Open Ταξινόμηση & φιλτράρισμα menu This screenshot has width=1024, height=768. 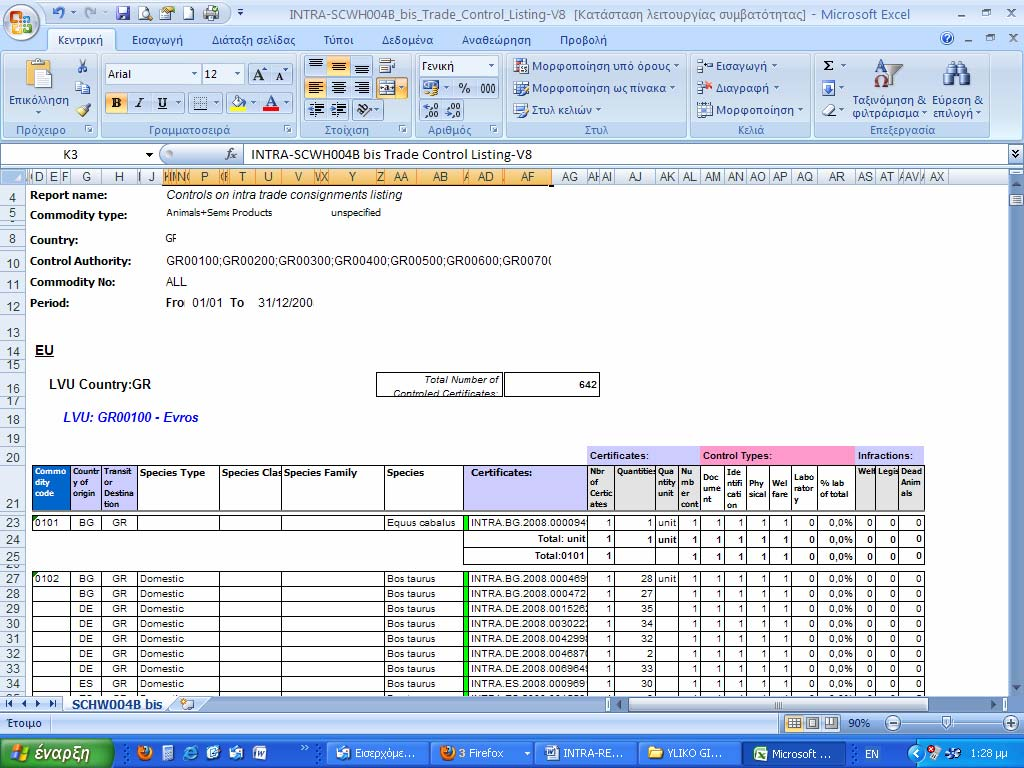[889, 89]
